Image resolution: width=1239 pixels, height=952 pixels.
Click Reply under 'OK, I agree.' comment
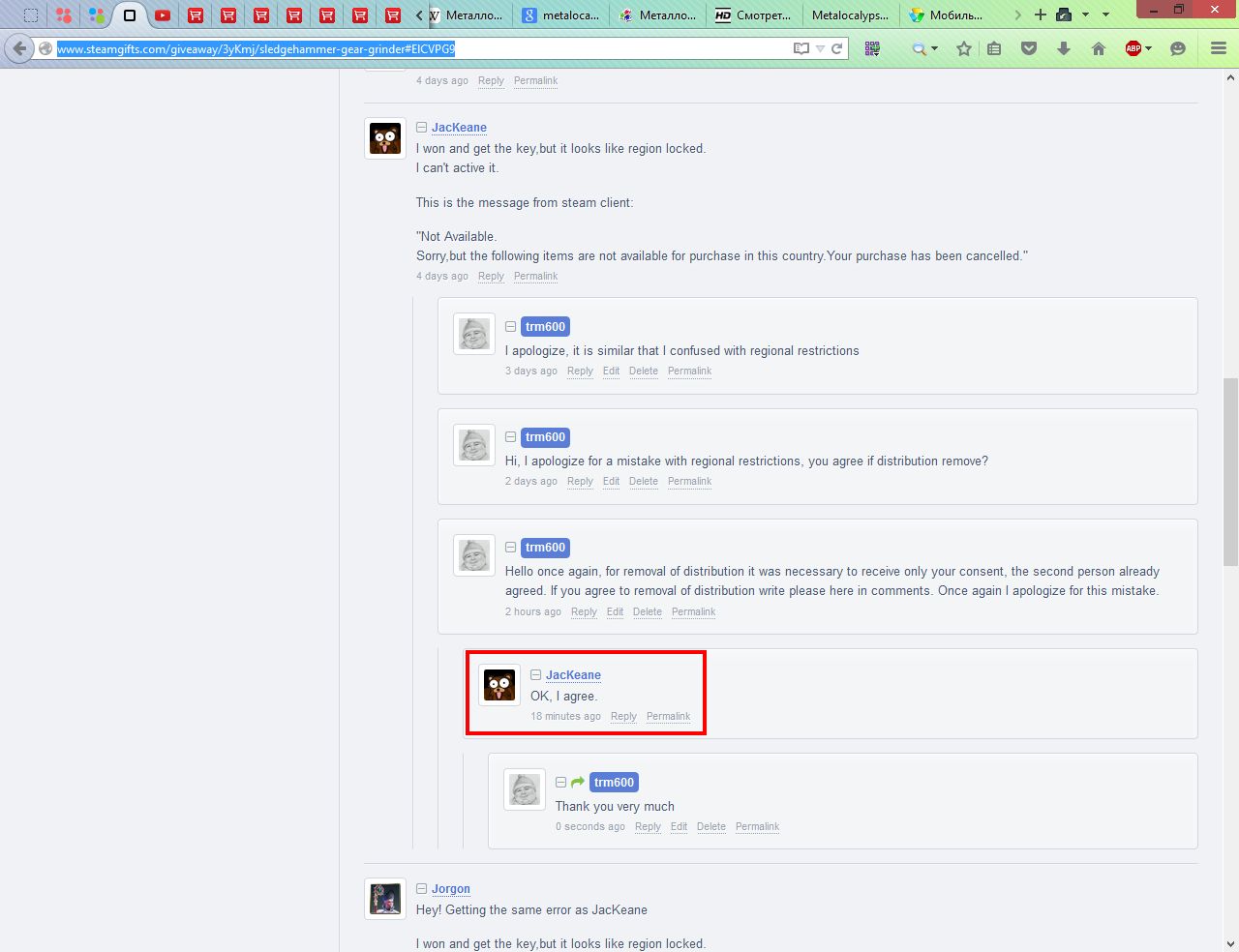(623, 717)
